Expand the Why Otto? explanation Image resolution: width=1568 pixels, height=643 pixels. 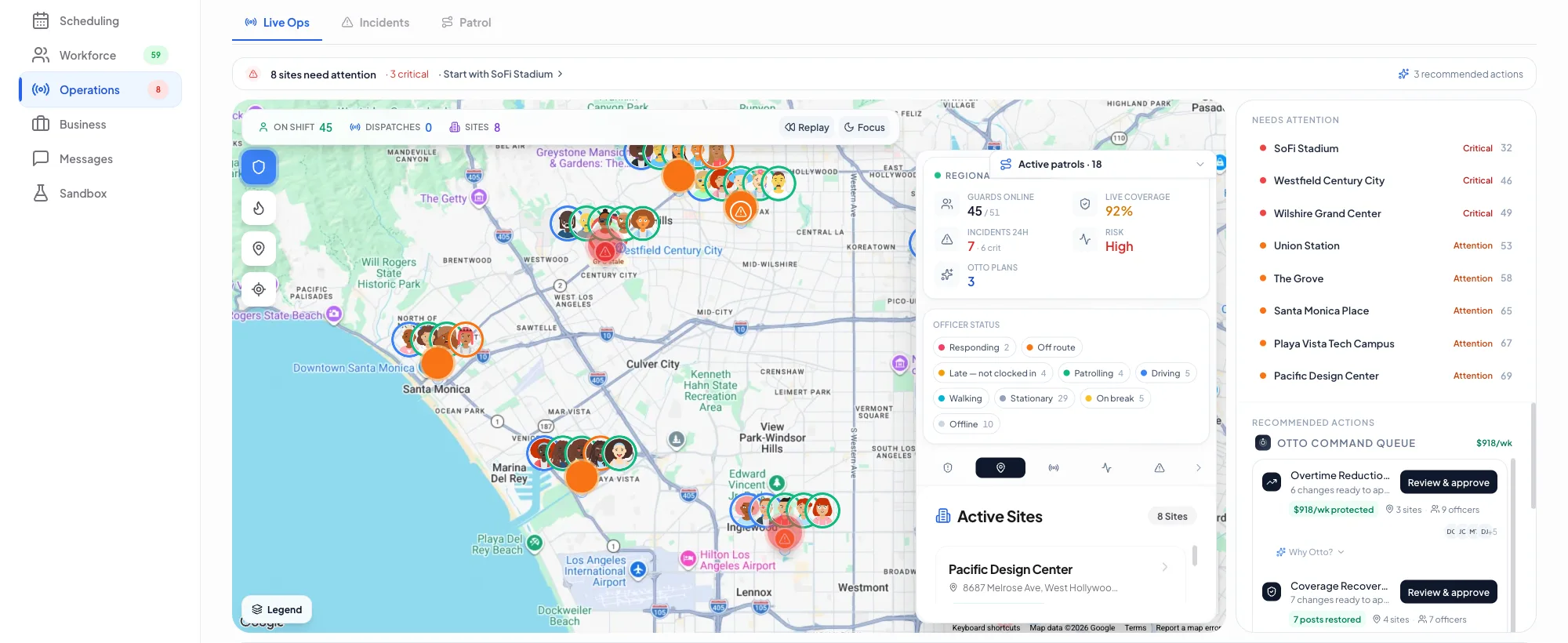coord(1310,552)
